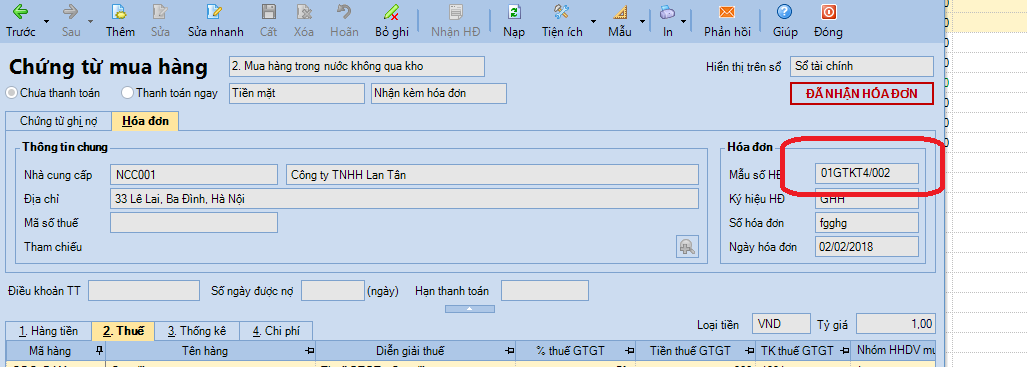Expand the Tiện ích dropdown arrow
The width and height of the screenshot is (1027, 367).
[593, 22]
